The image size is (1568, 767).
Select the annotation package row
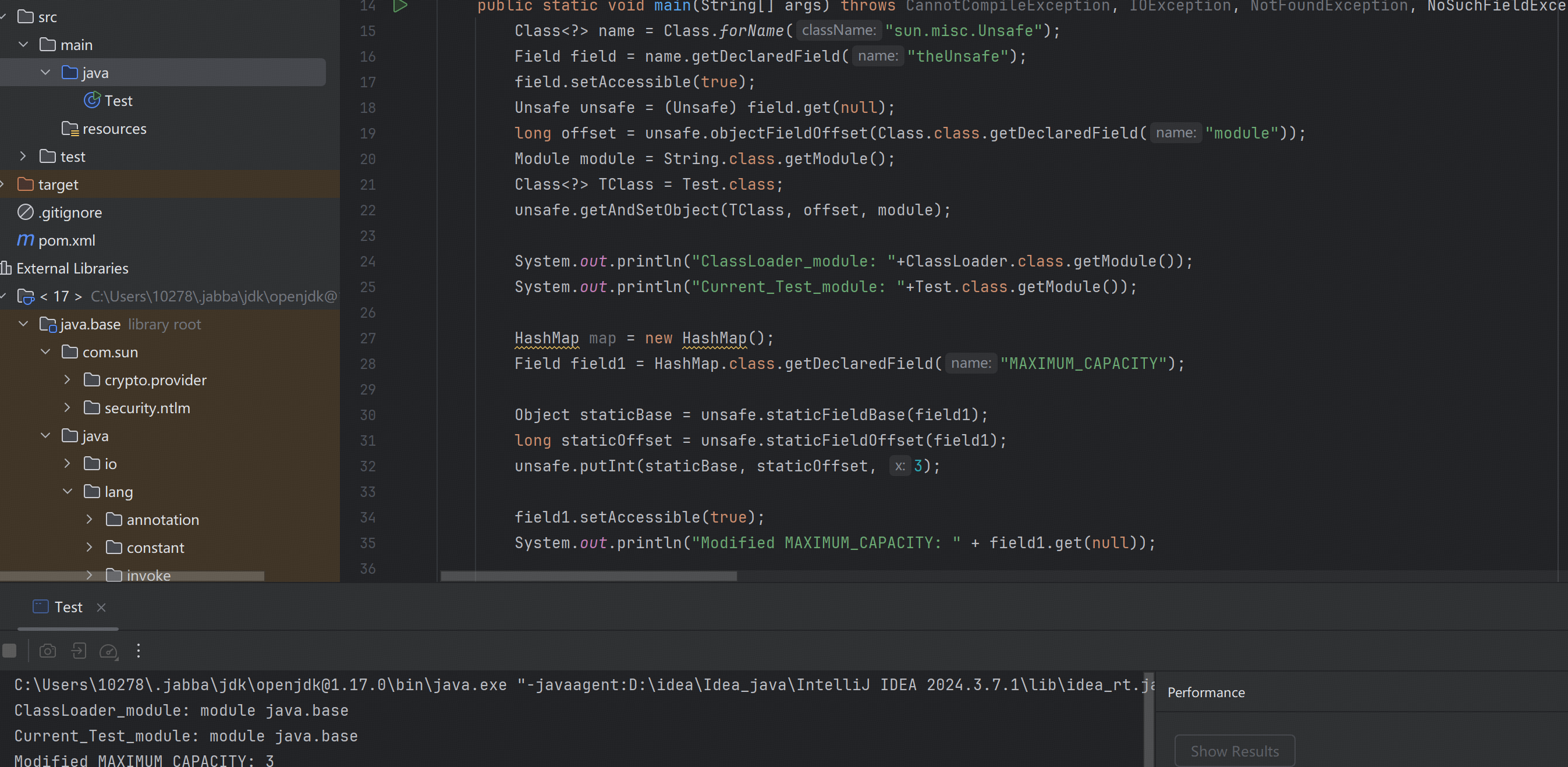point(170,519)
